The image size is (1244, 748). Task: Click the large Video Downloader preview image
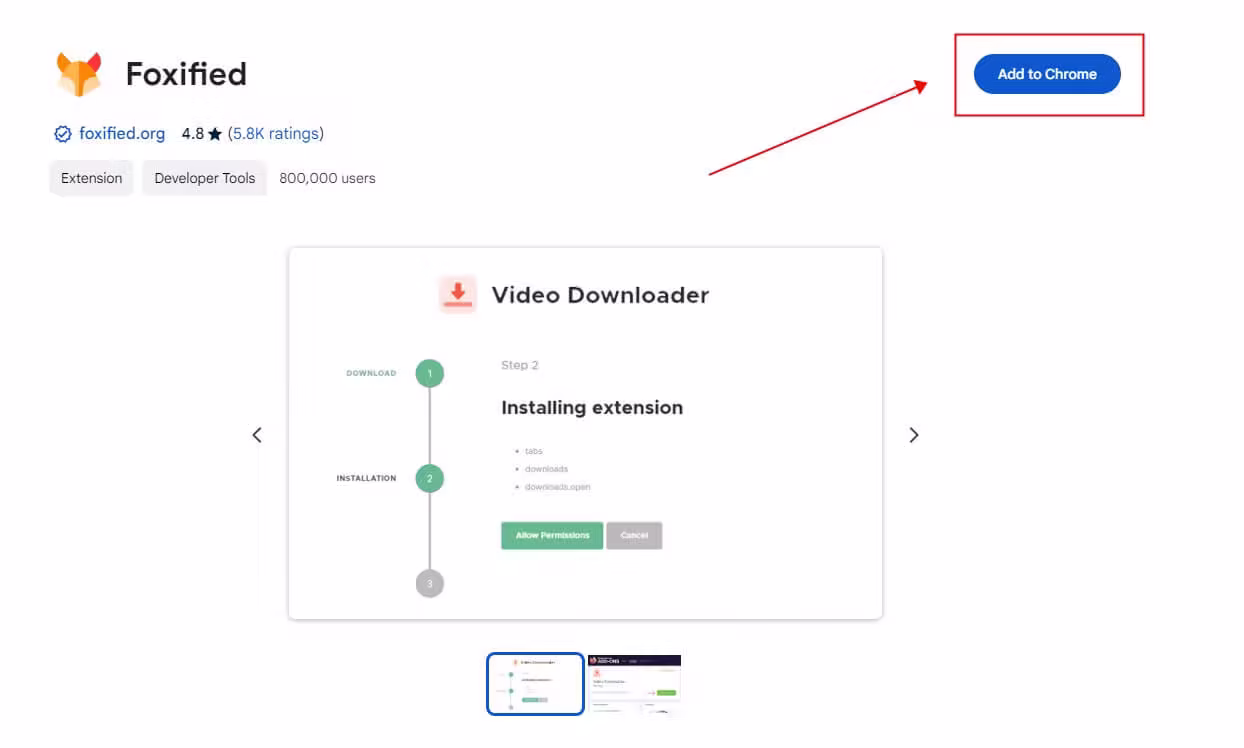[585, 433]
